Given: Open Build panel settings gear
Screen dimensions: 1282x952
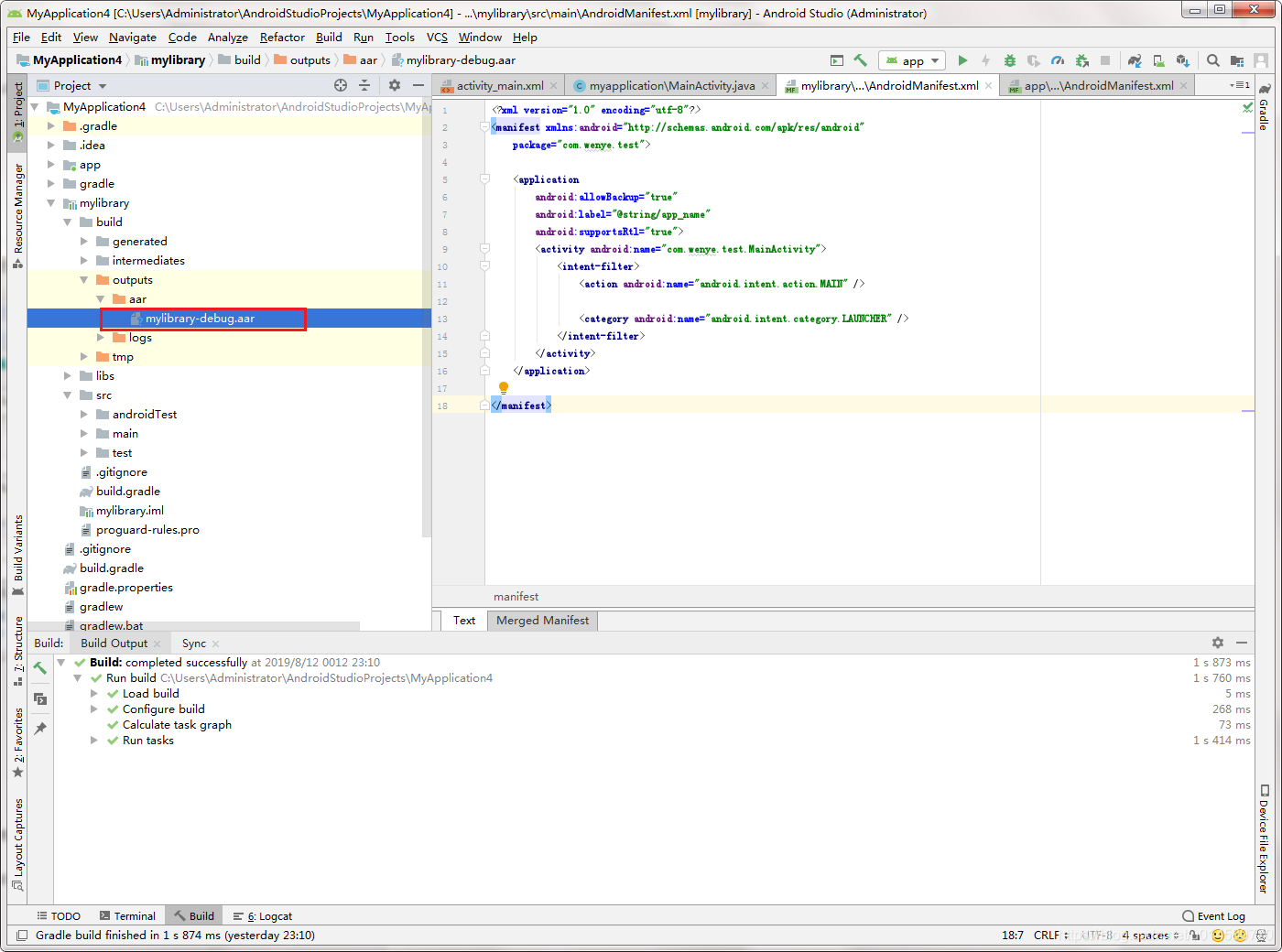Looking at the screenshot, I should pyautogui.click(x=1218, y=643).
